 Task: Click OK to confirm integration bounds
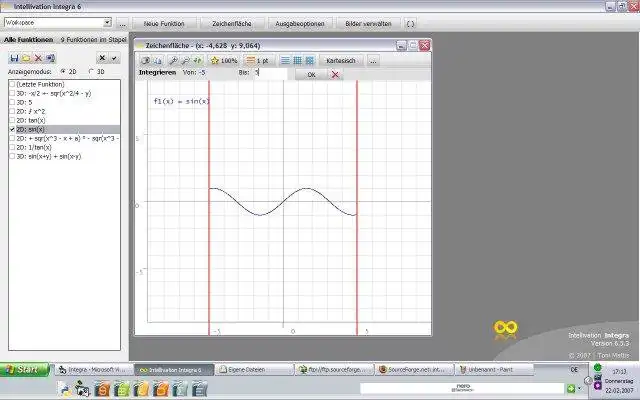tap(311, 75)
